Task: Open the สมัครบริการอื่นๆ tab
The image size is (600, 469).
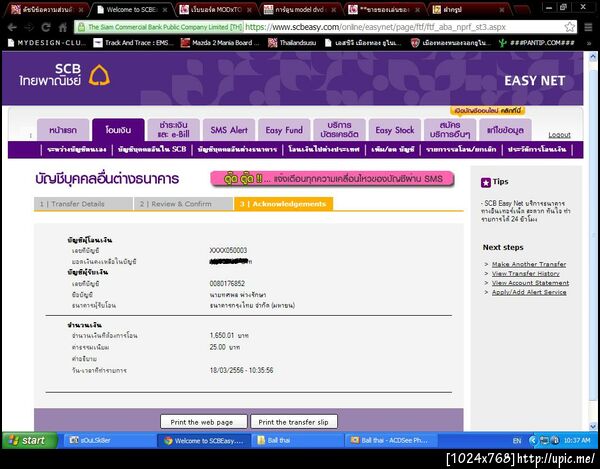Action: click(450, 130)
